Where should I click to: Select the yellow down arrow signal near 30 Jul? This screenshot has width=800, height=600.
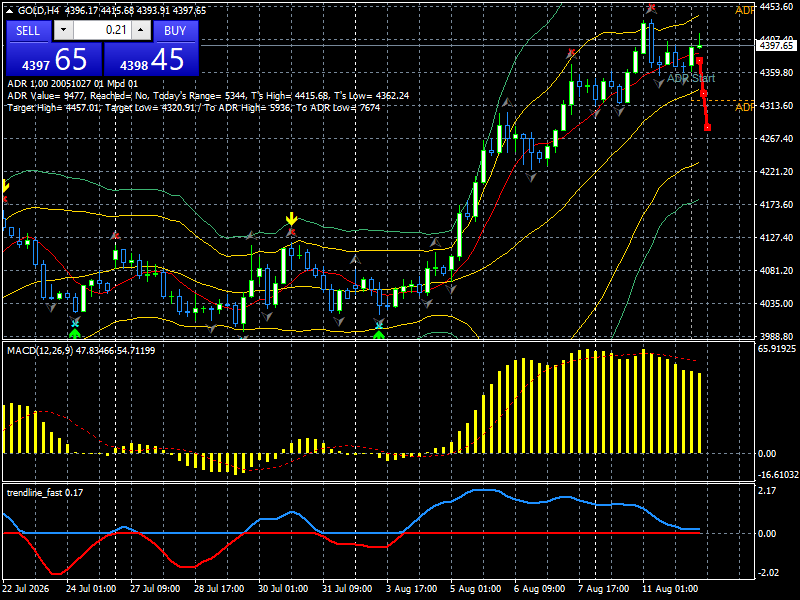[x=291, y=219]
